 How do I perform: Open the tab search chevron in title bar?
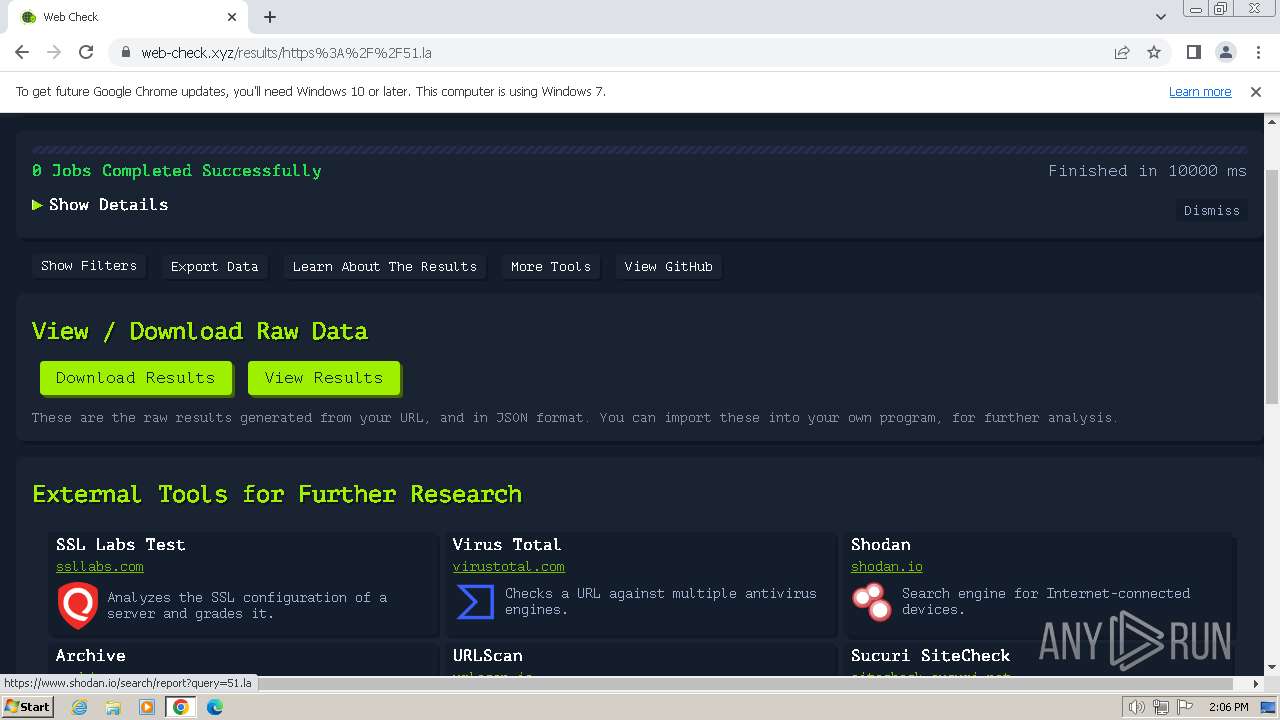[x=1161, y=17]
